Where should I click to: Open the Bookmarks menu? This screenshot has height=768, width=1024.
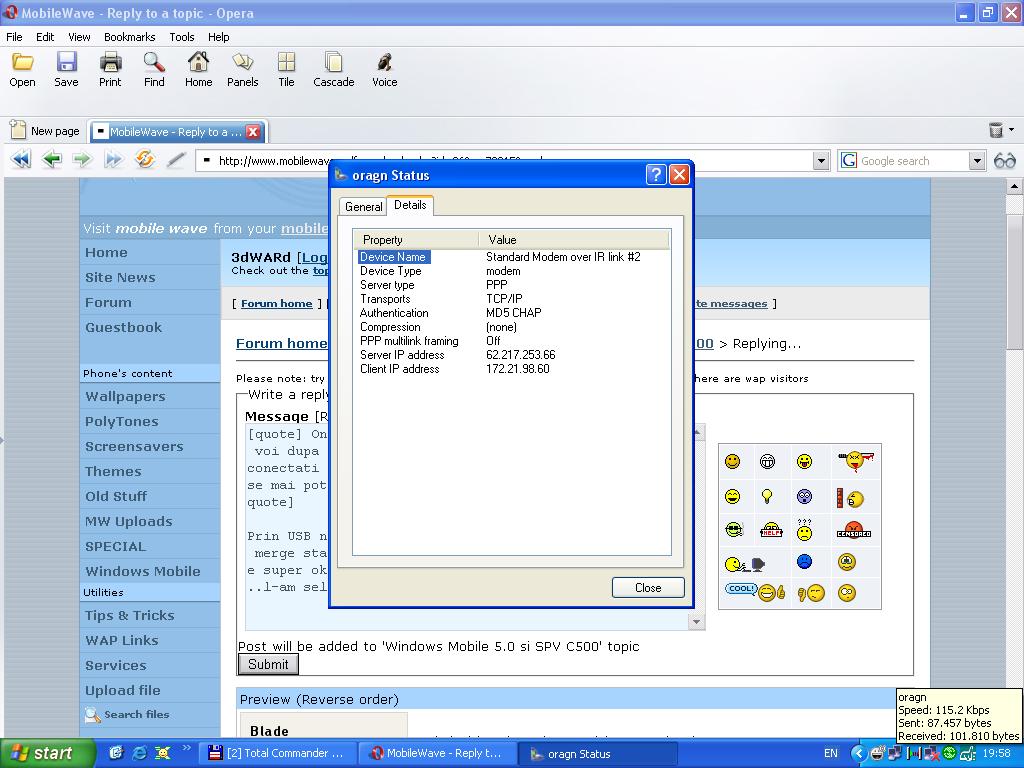tap(129, 37)
